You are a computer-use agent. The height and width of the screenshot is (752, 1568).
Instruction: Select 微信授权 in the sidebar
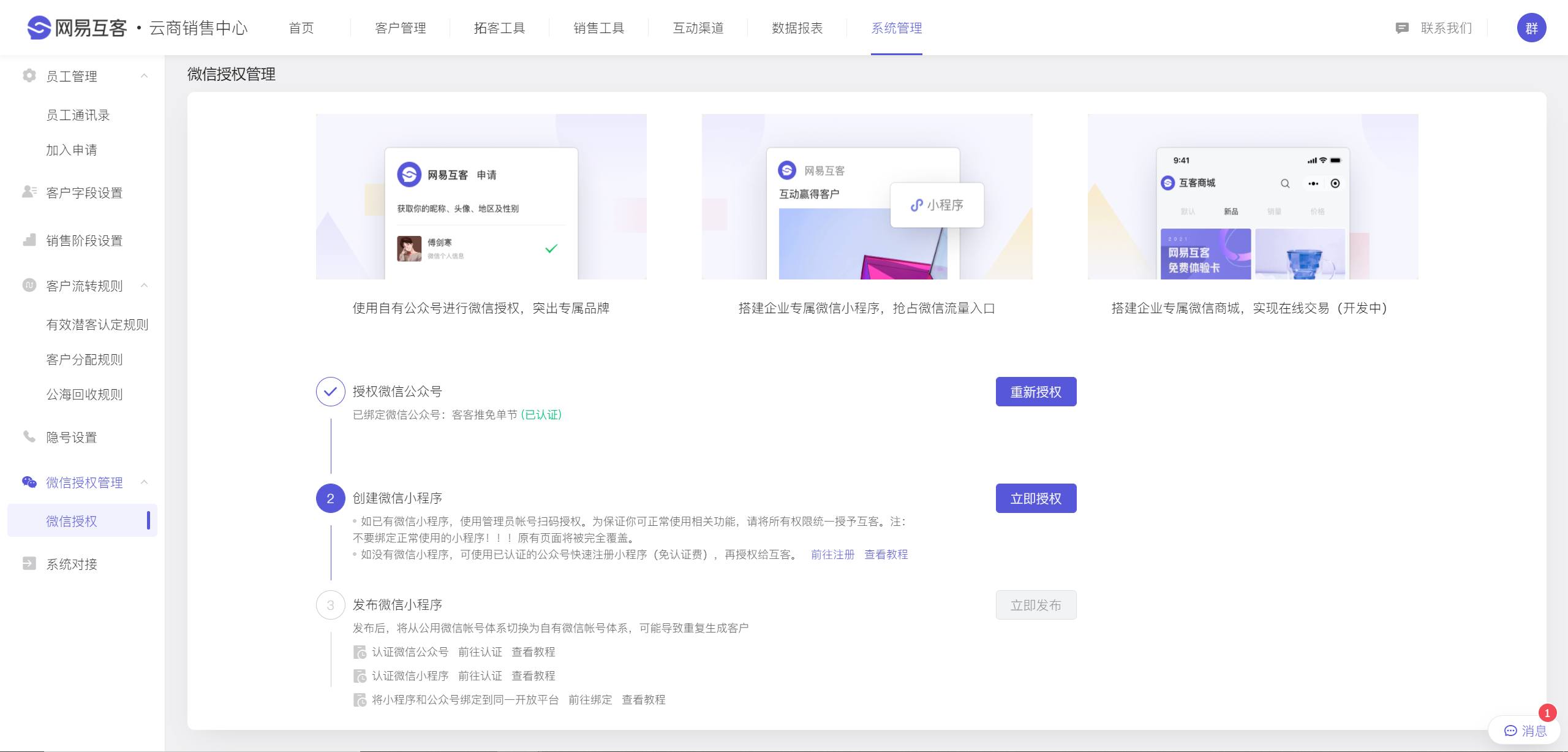82,521
